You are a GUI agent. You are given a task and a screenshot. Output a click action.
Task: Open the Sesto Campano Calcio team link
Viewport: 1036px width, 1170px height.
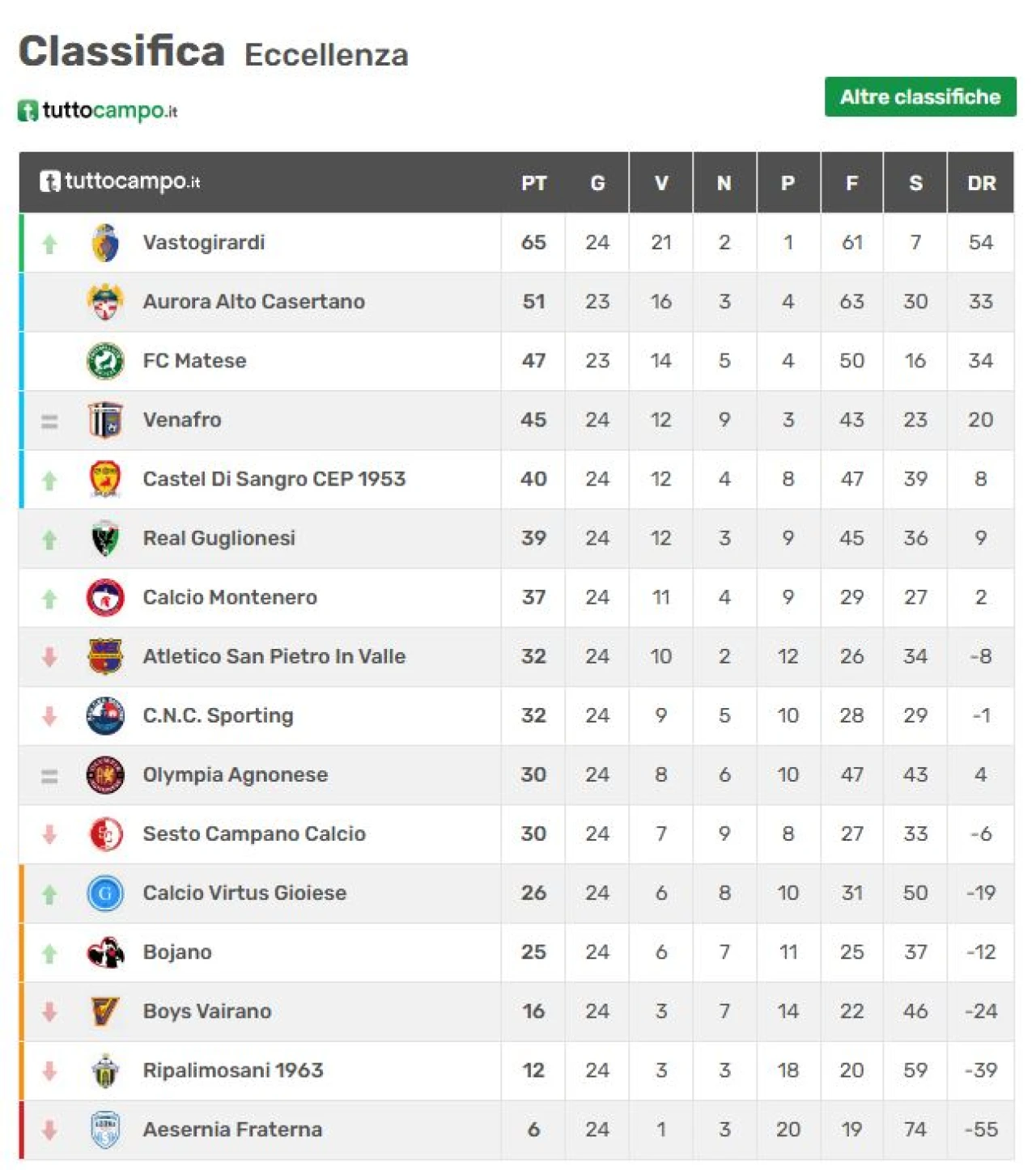(x=254, y=834)
